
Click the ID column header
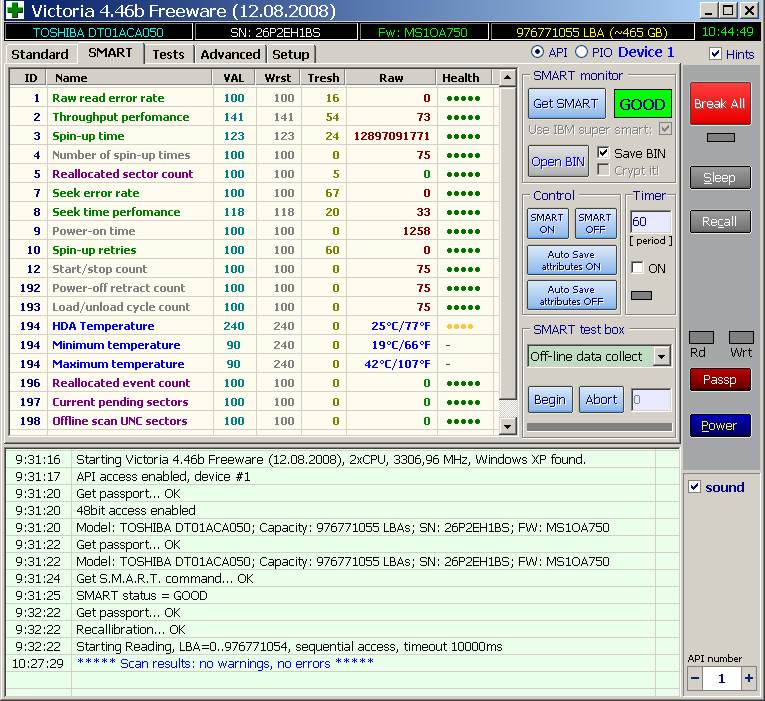(x=28, y=78)
